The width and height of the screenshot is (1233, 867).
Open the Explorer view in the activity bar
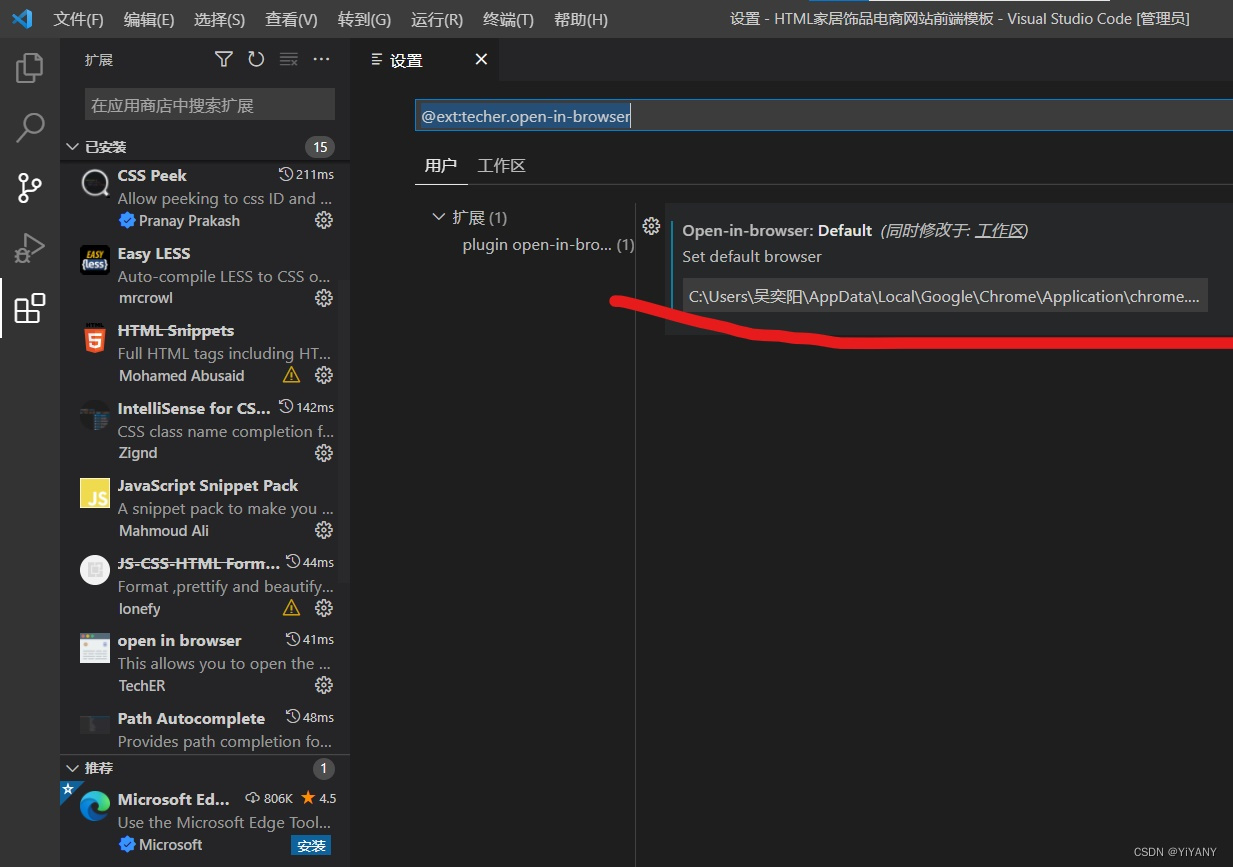(x=29, y=68)
